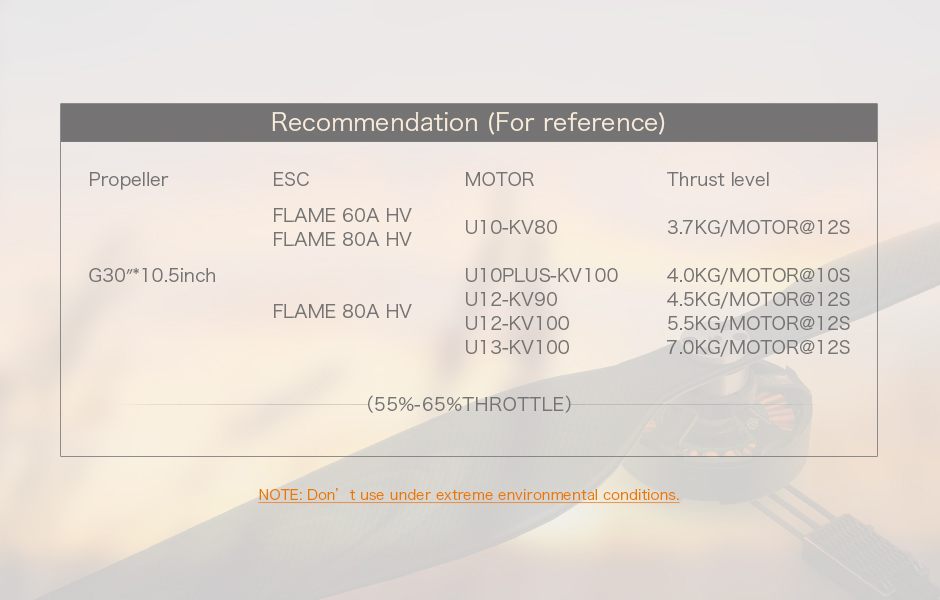Click the Thrust level column heading
Image resolution: width=940 pixels, height=600 pixels.
pos(718,180)
